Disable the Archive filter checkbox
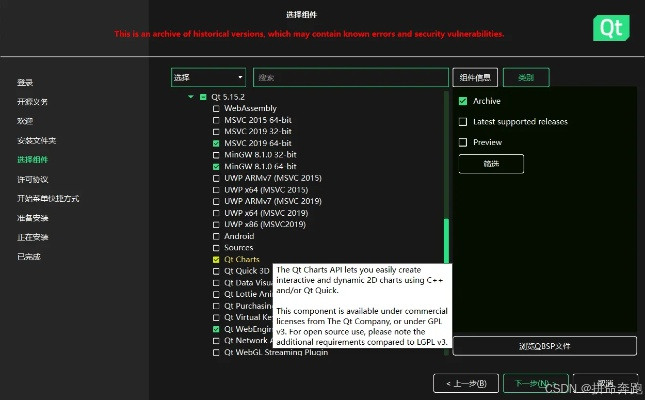Viewport: 645px width, 400px height. pos(463,101)
